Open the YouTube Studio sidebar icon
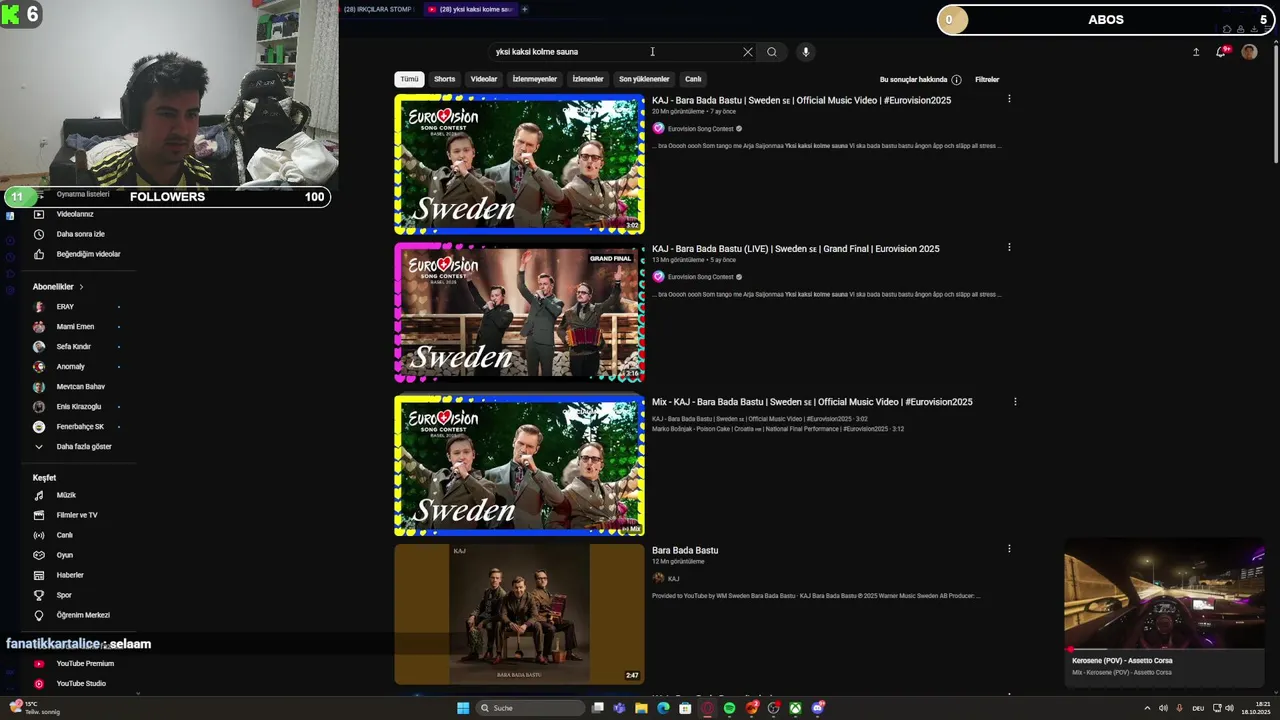Viewport: 1280px width, 720px height. pos(39,684)
